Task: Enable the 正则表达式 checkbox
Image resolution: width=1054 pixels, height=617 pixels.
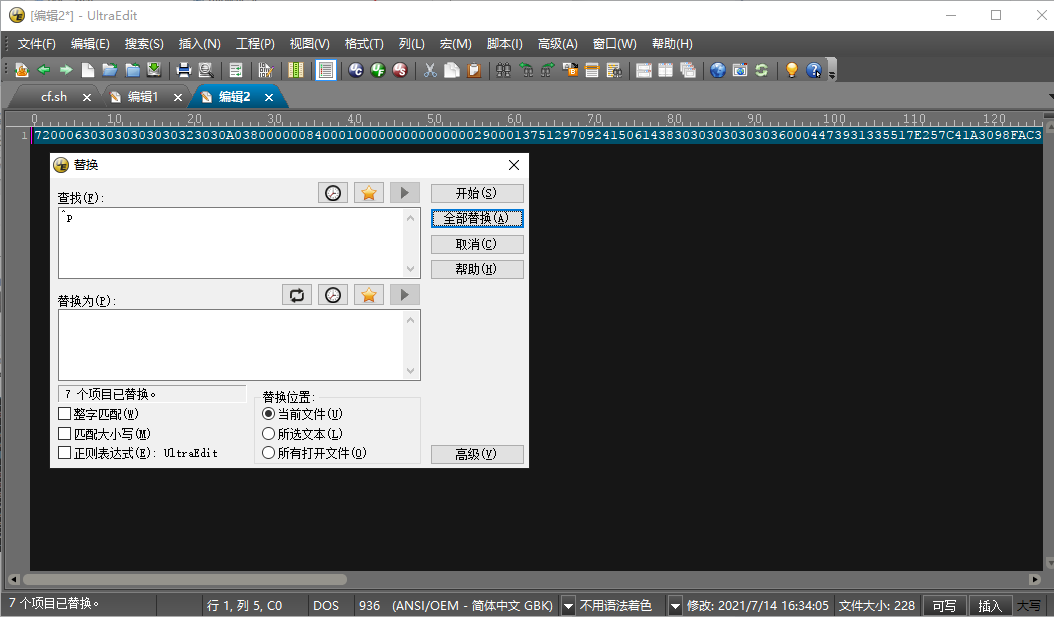Action: click(x=65, y=453)
